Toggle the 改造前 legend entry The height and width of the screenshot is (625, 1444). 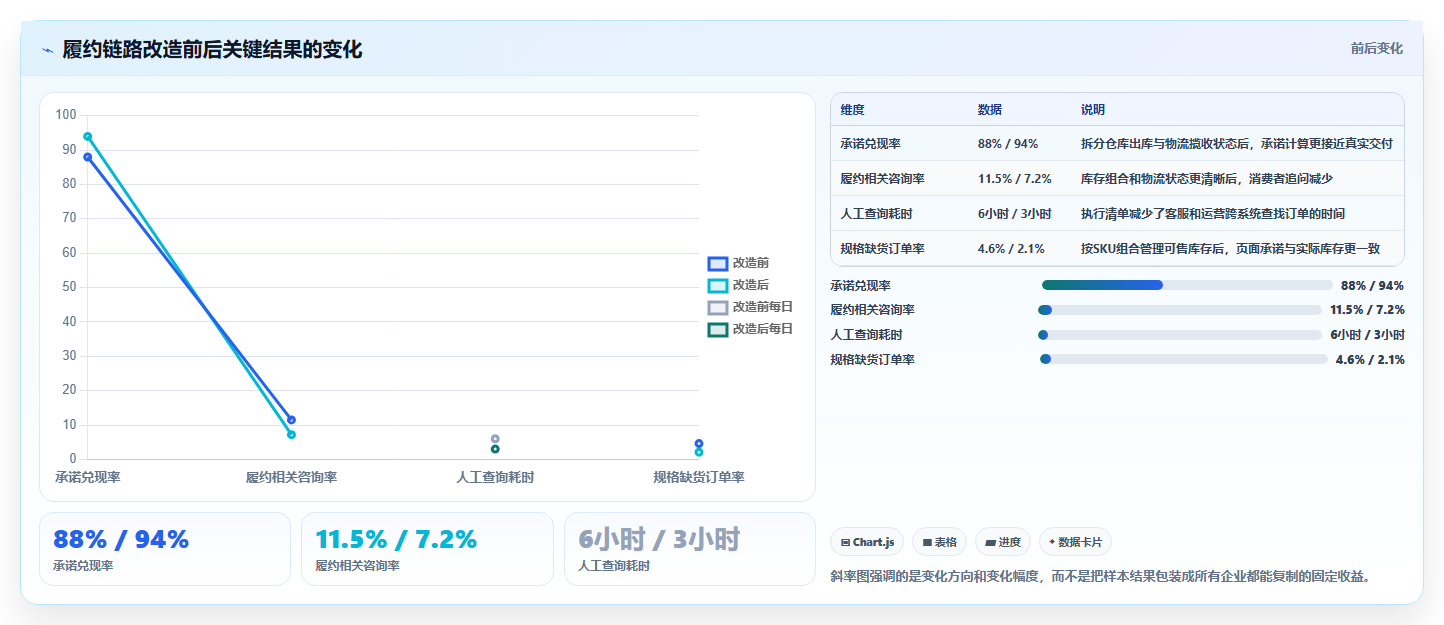pos(738,263)
